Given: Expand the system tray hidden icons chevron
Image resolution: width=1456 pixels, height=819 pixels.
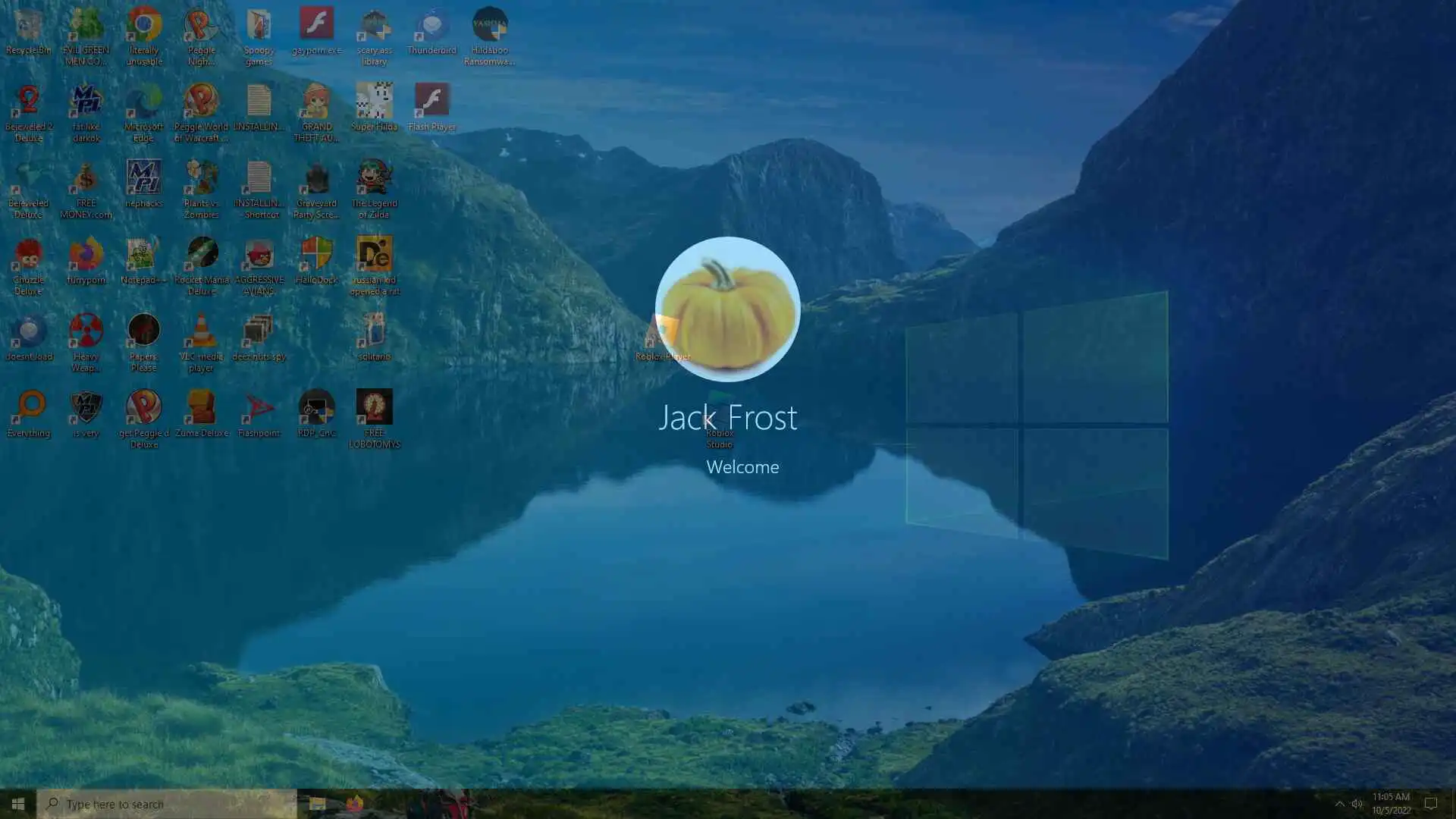Looking at the screenshot, I should 1339,804.
